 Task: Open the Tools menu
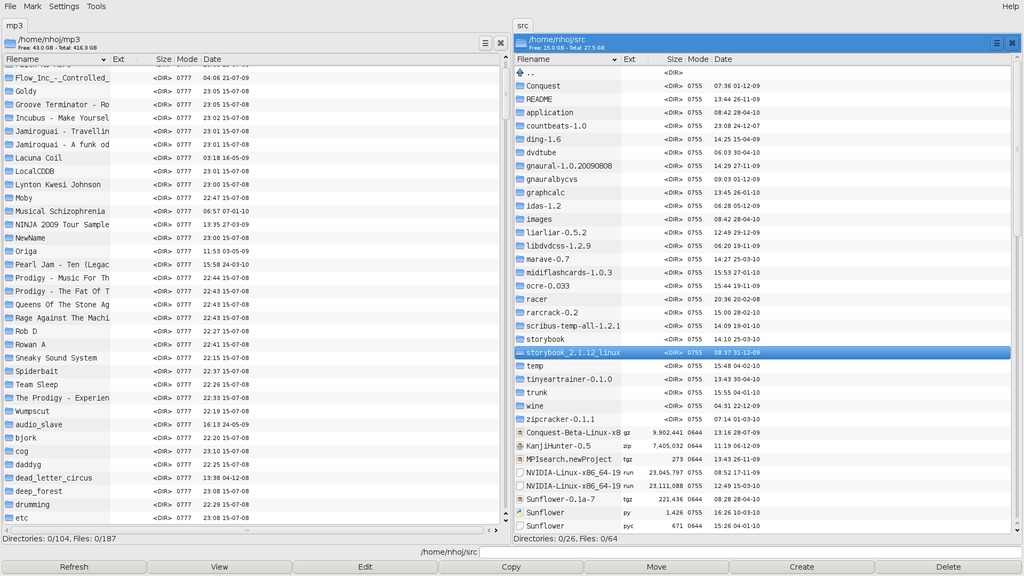point(96,7)
